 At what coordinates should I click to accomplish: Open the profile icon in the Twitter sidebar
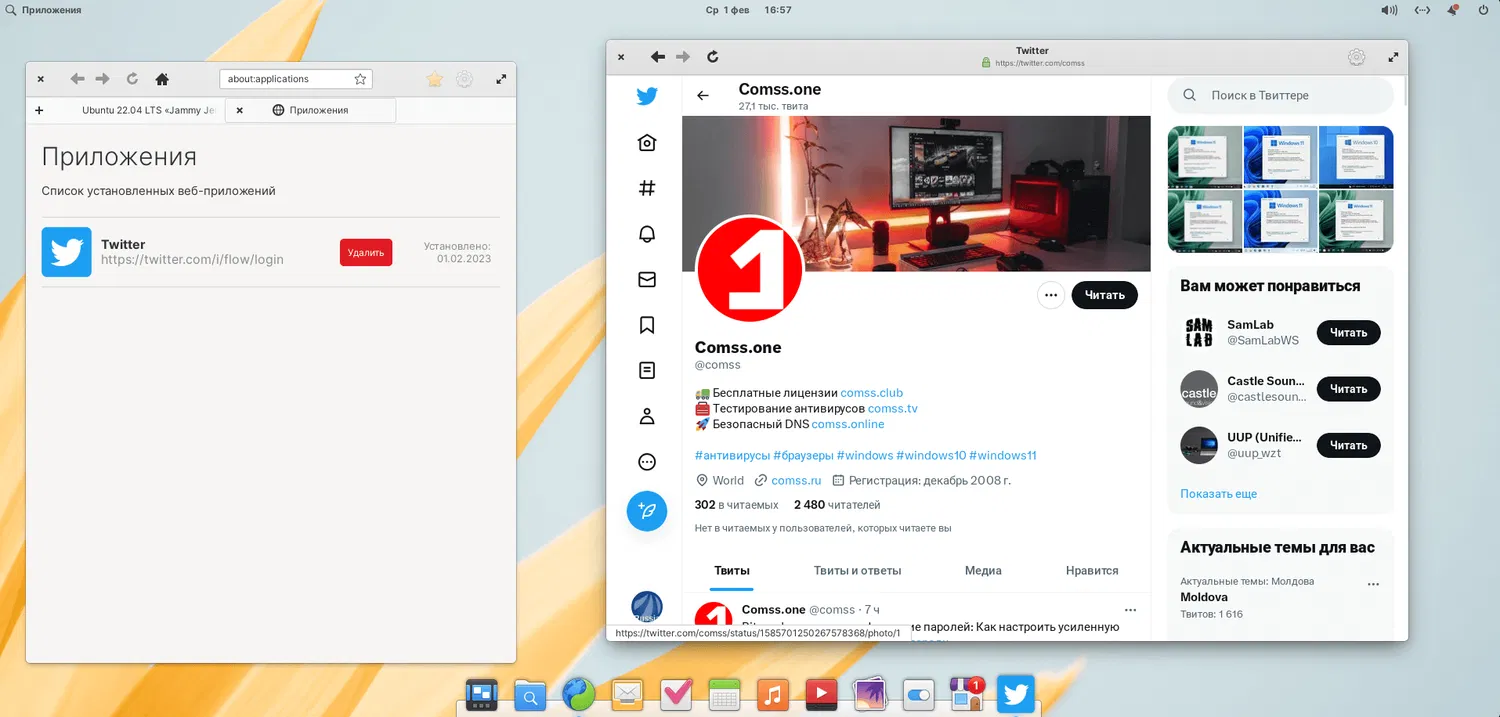[x=647, y=417]
